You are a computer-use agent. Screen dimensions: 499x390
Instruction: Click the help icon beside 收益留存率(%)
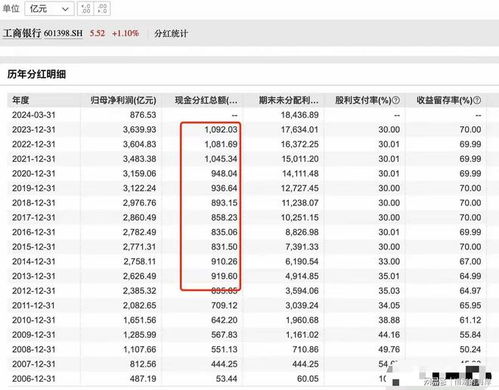[x=477, y=100]
